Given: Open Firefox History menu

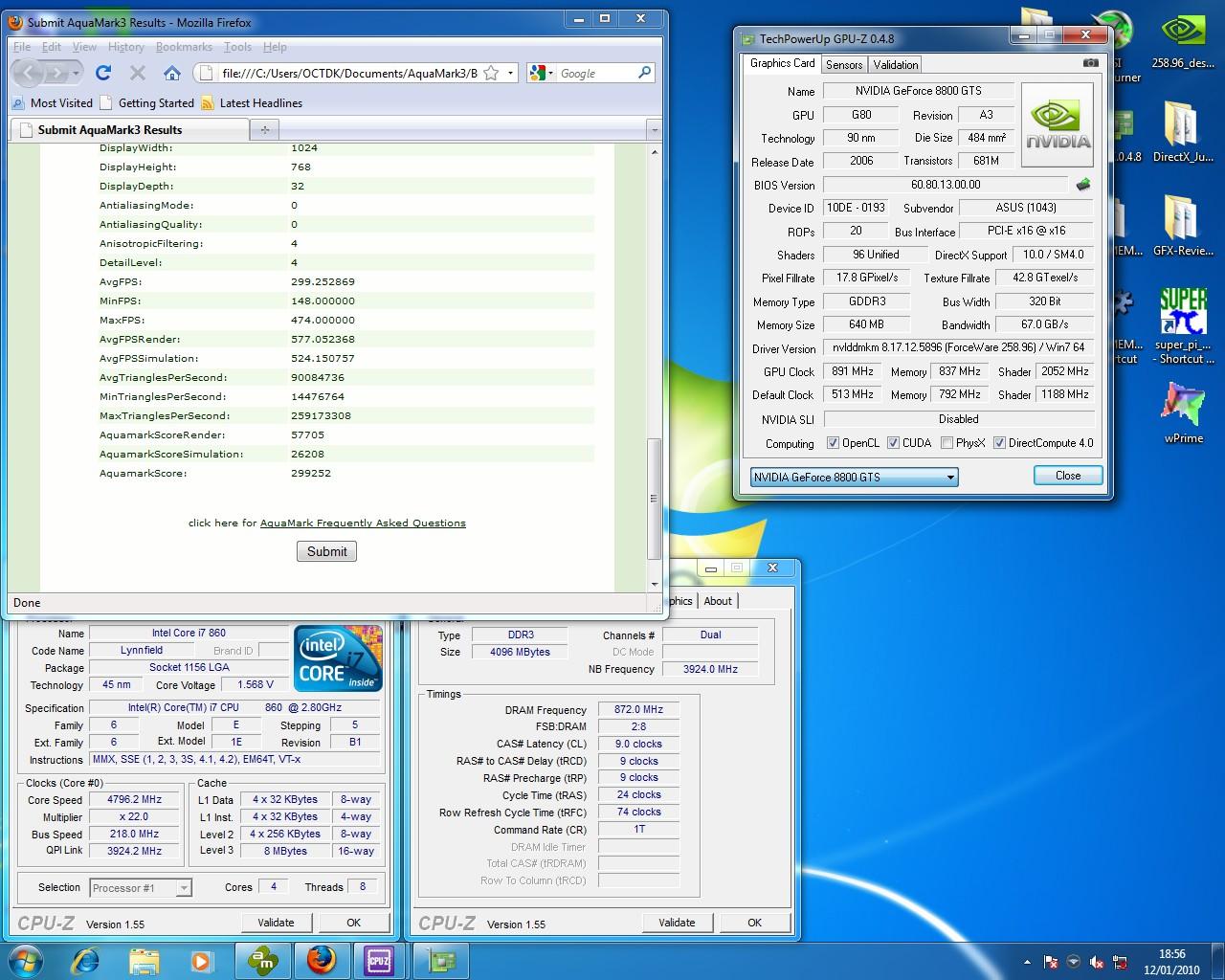Looking at the screenshot, I should tap(125, 47).
